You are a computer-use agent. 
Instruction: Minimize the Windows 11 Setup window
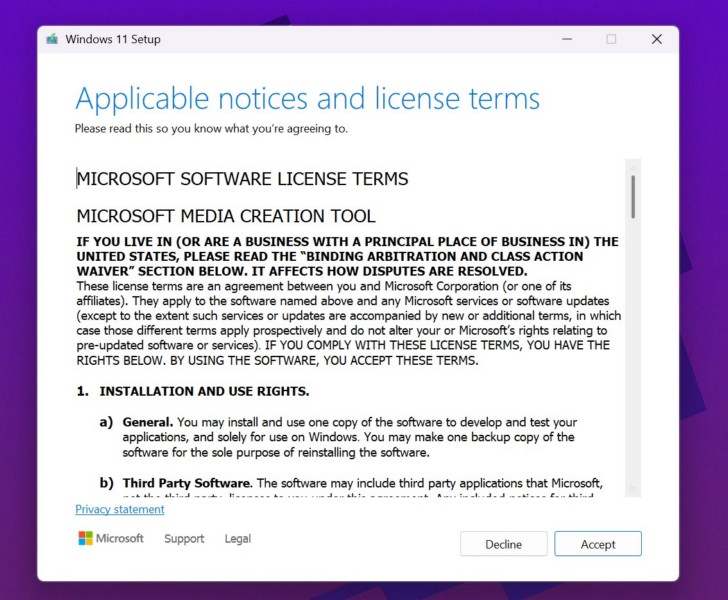(x=565, y=39)
